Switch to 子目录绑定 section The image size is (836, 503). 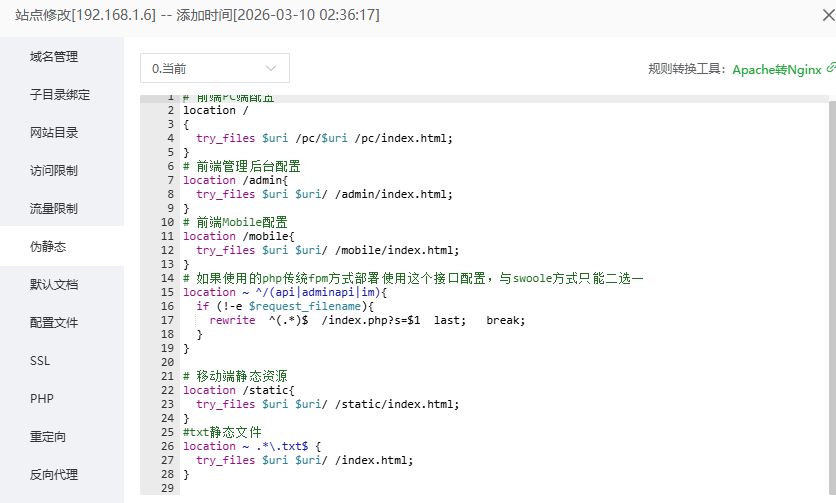click(x=60, y=95)
